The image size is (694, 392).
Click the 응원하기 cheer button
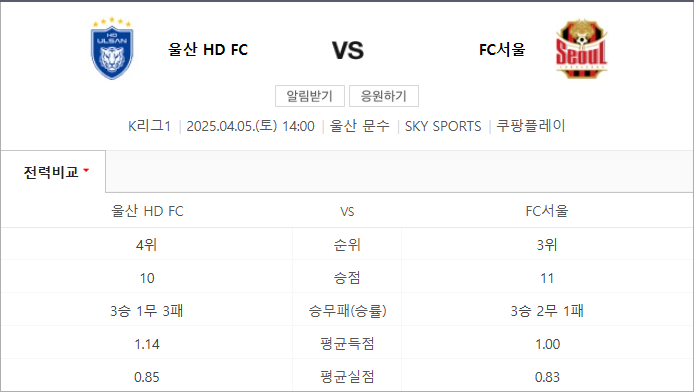[x=384, y=96]
